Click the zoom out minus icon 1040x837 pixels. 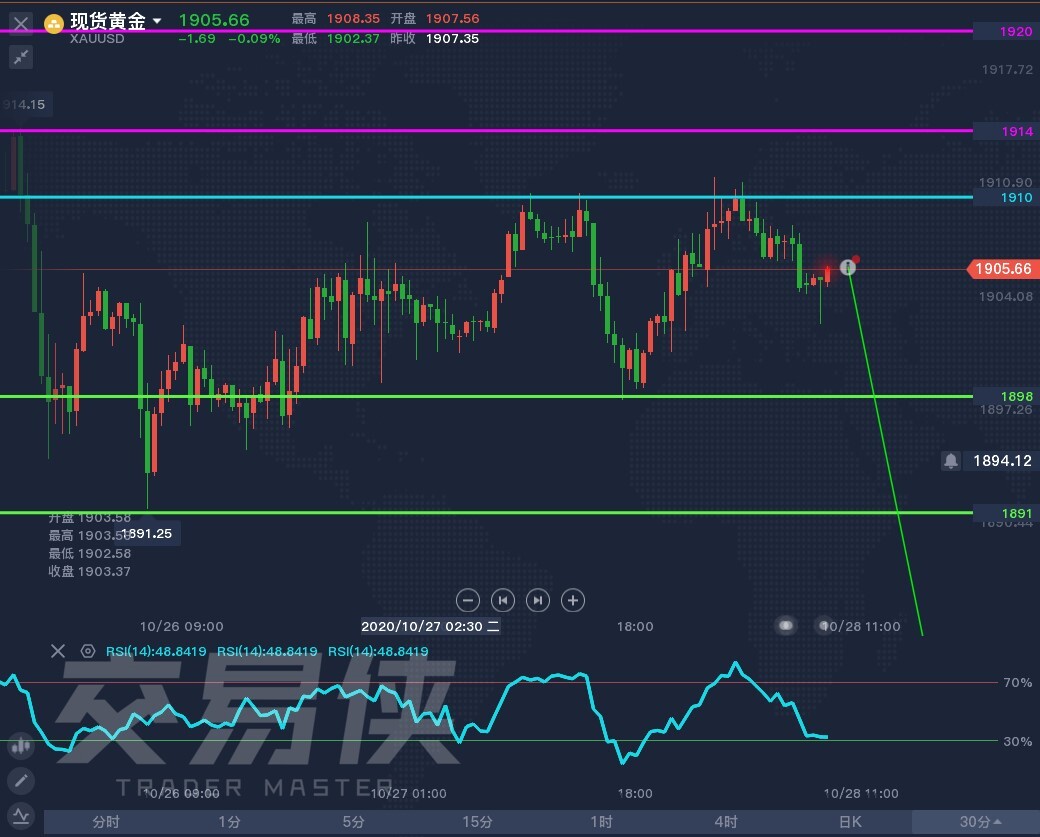468,600
